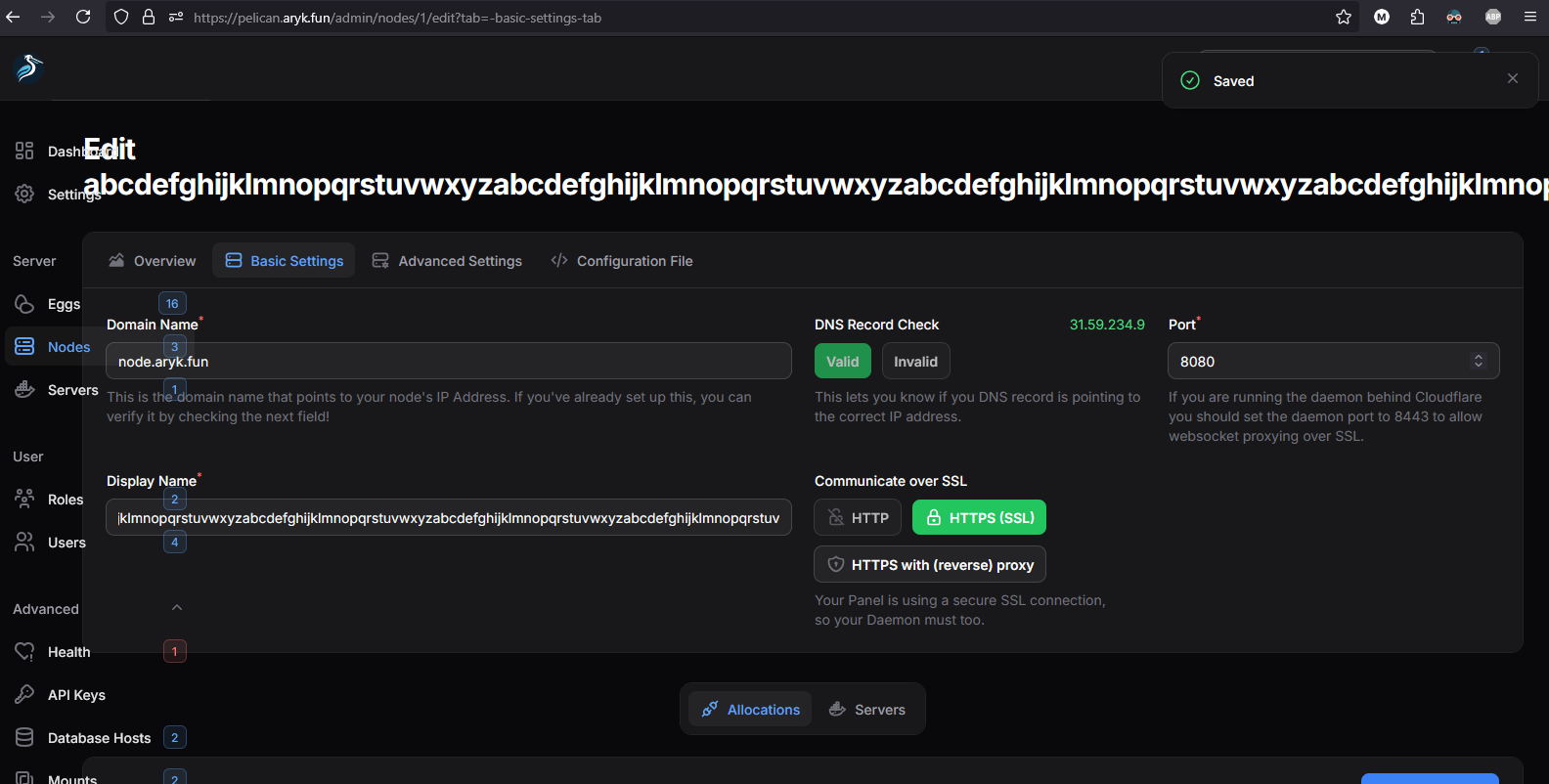1549x784 pixels.
Task: Open Settings via the gear icon
Action: coord(24,194)
